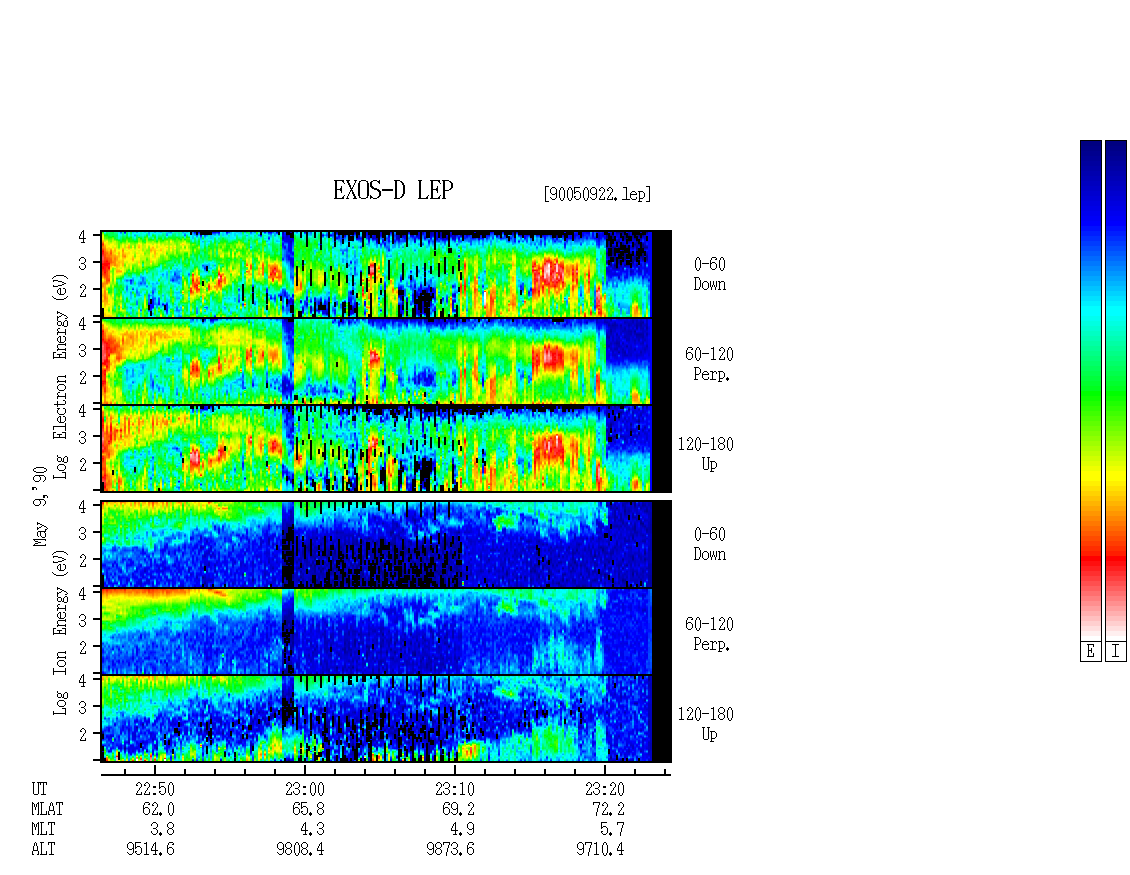1130x875 pixels.
Task: Click the MLT value 4.3
Action: pos(312,830)
